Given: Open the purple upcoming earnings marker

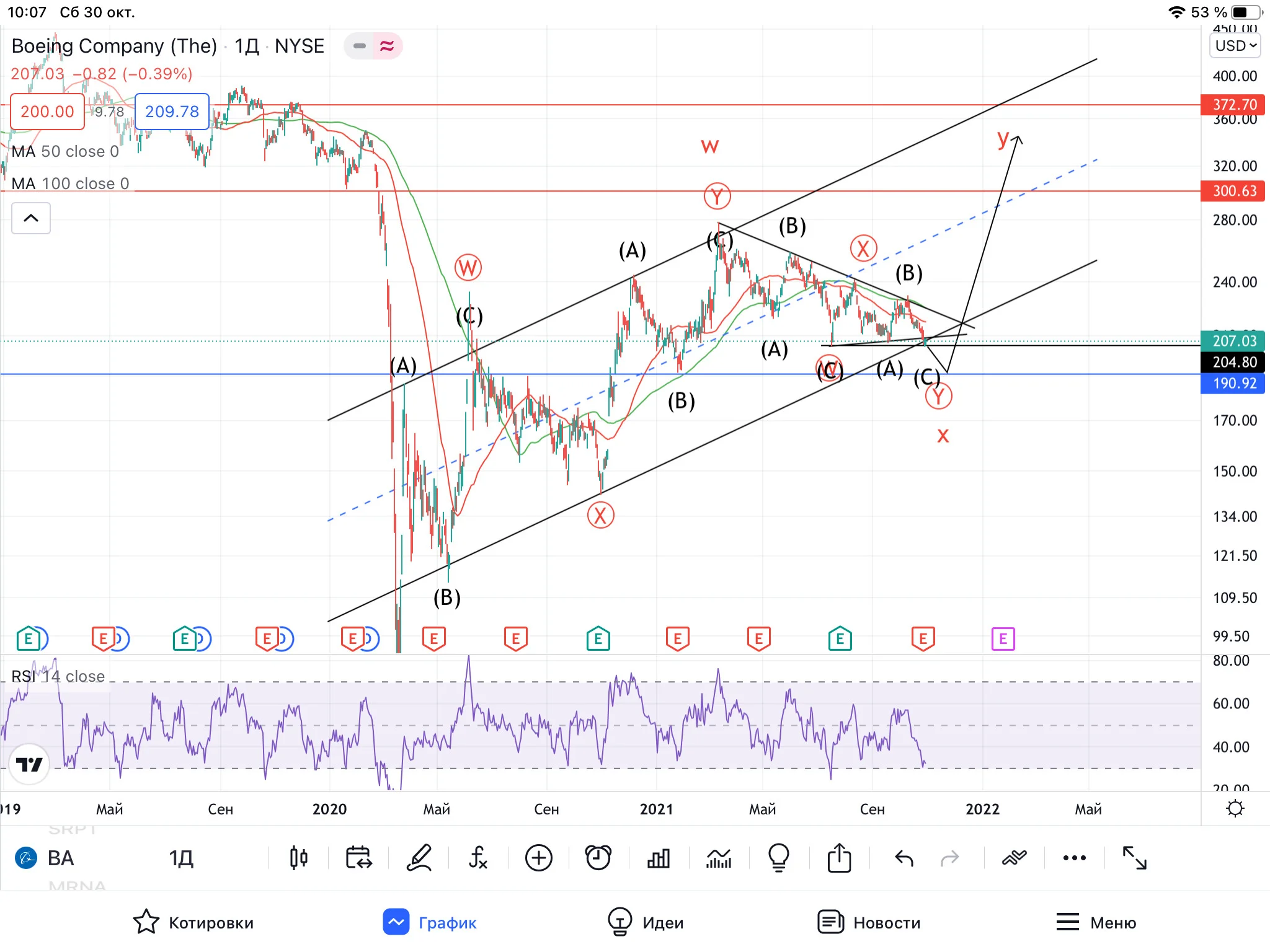Looking at the screenshot, I should click(x=1003, y=638).
